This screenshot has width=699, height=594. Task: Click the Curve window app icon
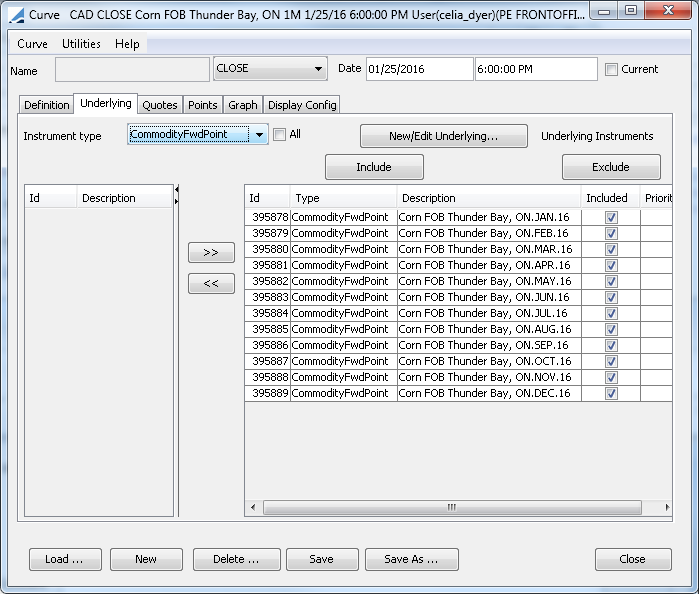click(x=16, y=15)
